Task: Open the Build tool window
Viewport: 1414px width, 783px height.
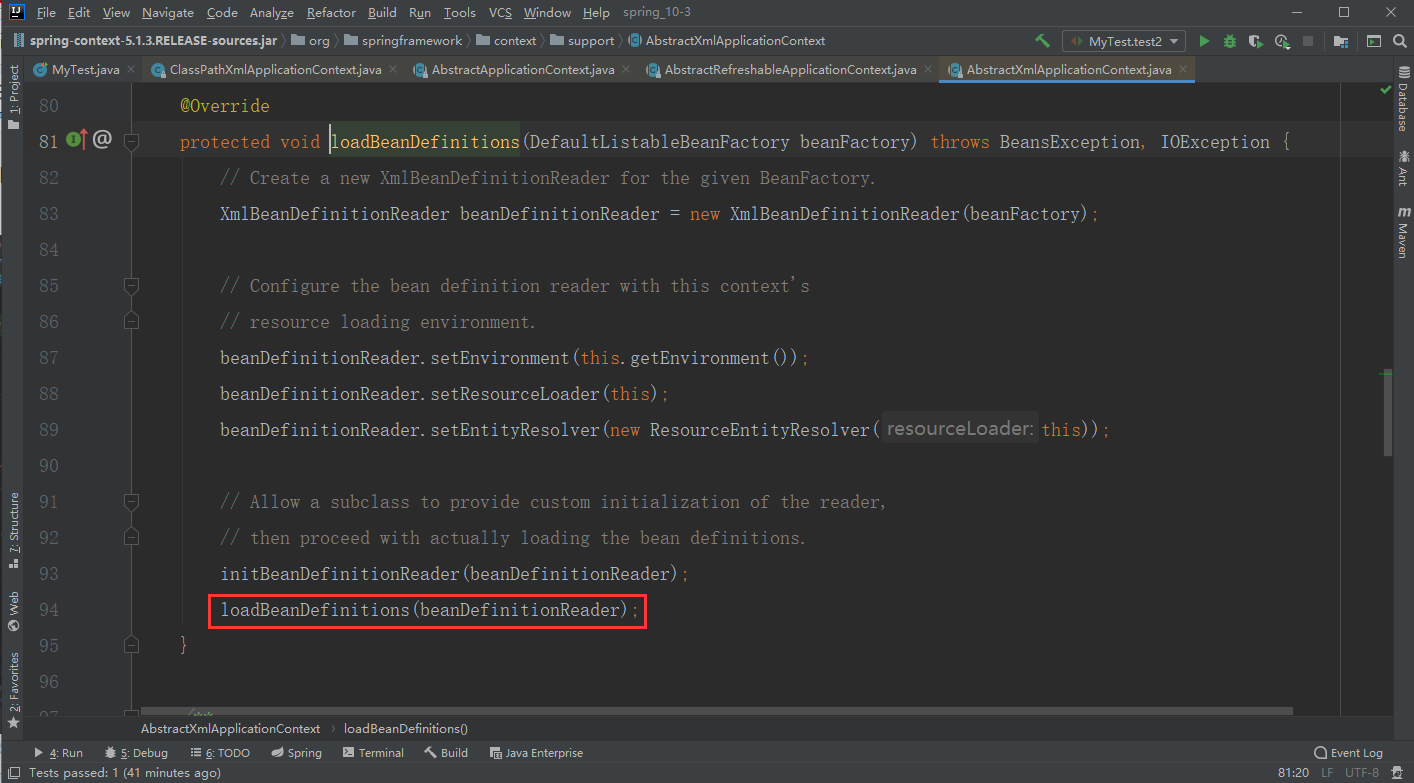Action: tap(446, 753)
